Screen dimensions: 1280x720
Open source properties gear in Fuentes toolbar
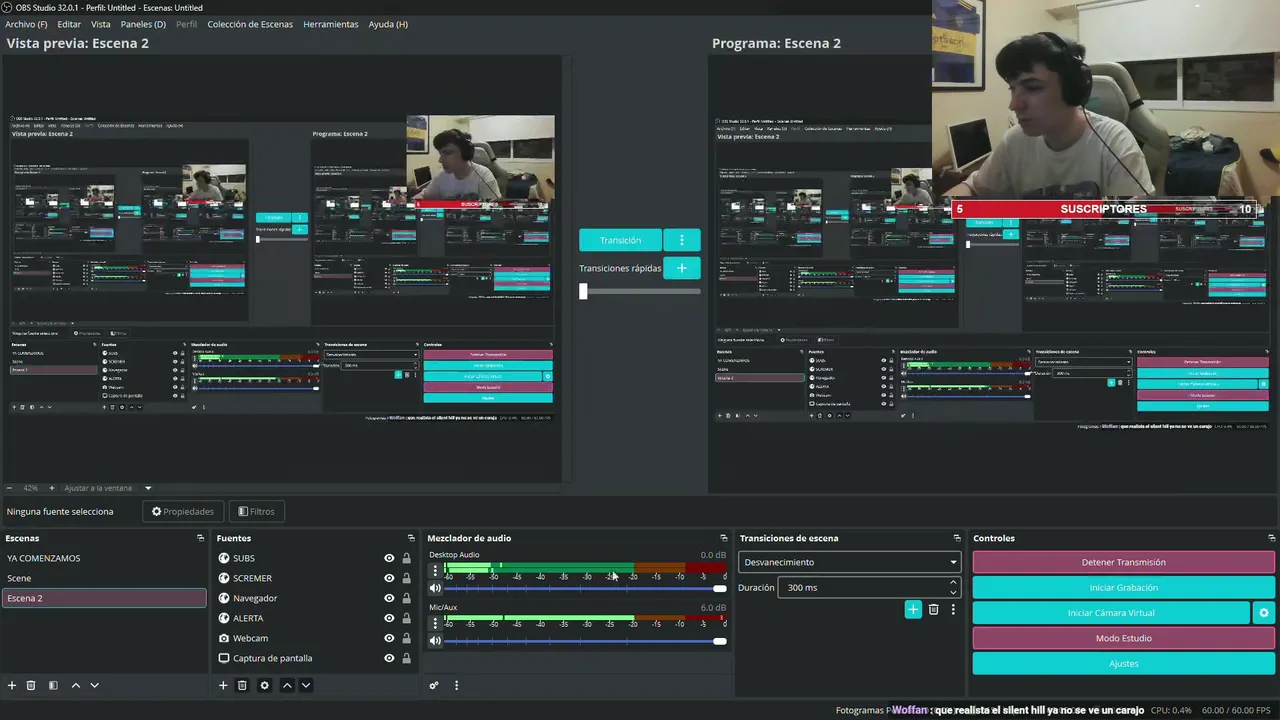(x=264, y=685)
